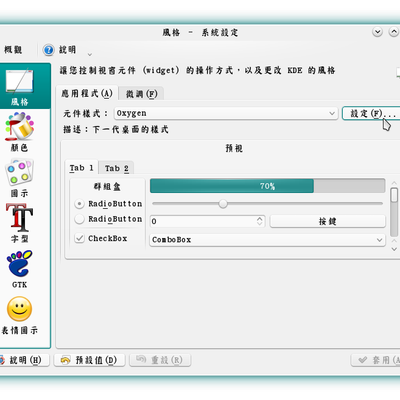Click the preview scrollbar bottom down arrow
This screenshot has height=400, width=400.
click(x=394, y=249)
